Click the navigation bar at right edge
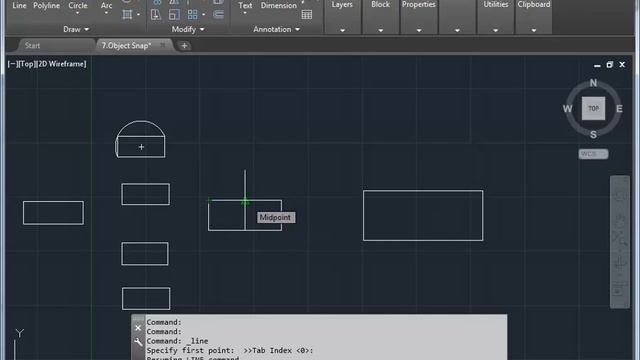 620,242
